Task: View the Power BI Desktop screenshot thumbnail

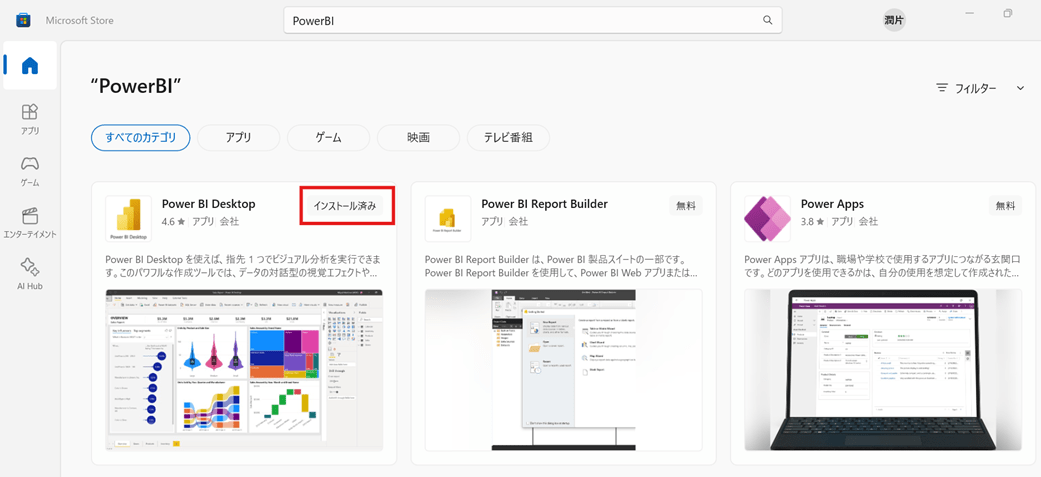Action: 244,370
